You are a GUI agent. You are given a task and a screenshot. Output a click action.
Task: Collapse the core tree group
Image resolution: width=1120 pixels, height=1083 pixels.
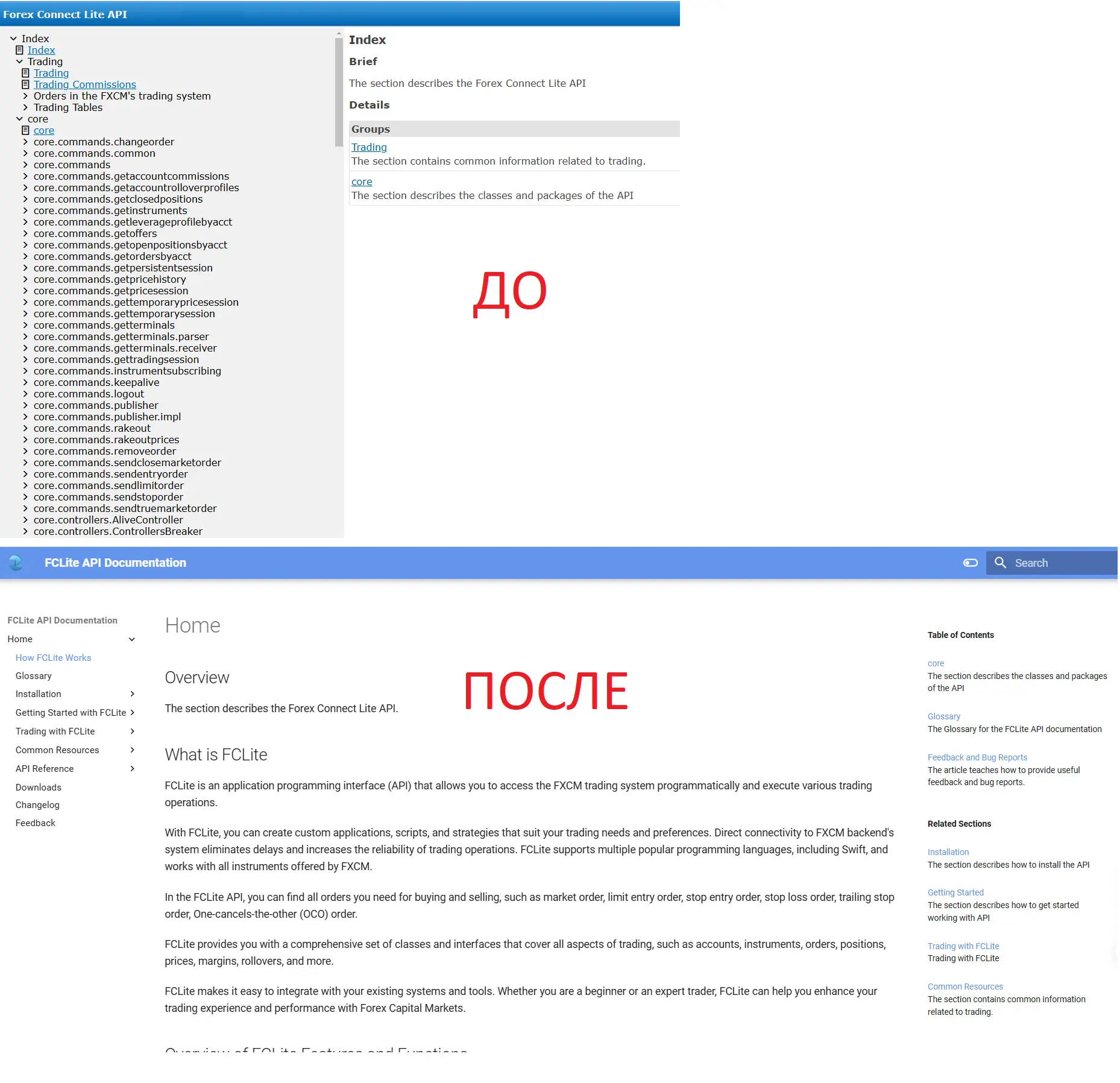click(x=19, y=119)
